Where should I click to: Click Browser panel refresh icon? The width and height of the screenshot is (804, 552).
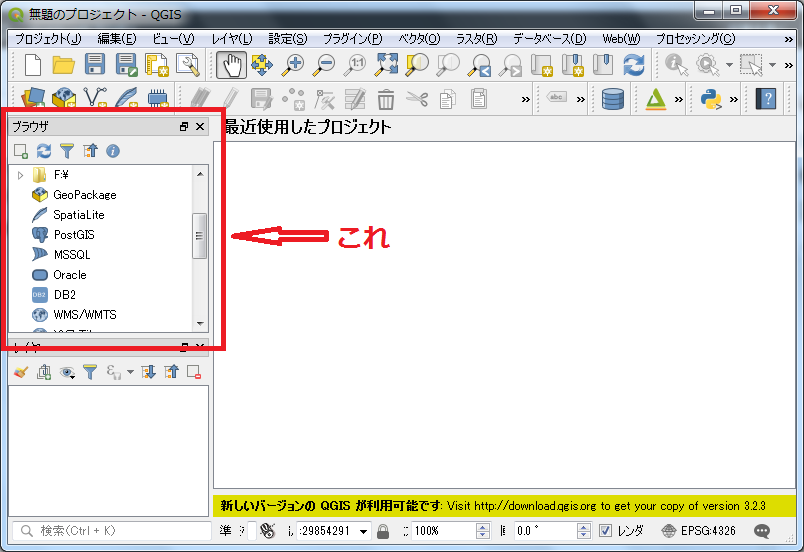point(44,151)
